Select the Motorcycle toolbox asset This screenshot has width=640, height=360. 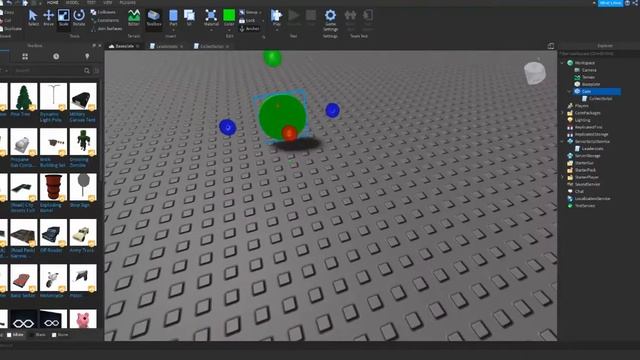(x=53, y=281)
